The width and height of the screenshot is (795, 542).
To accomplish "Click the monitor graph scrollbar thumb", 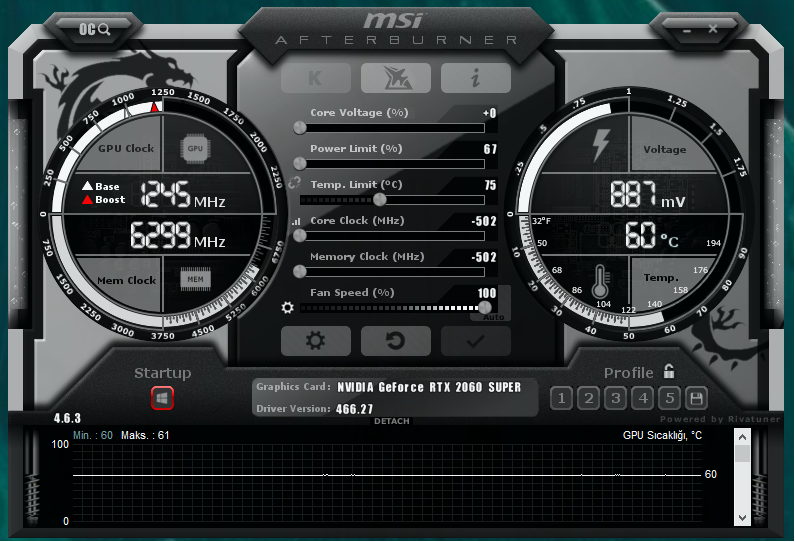I will coord(742,454).
